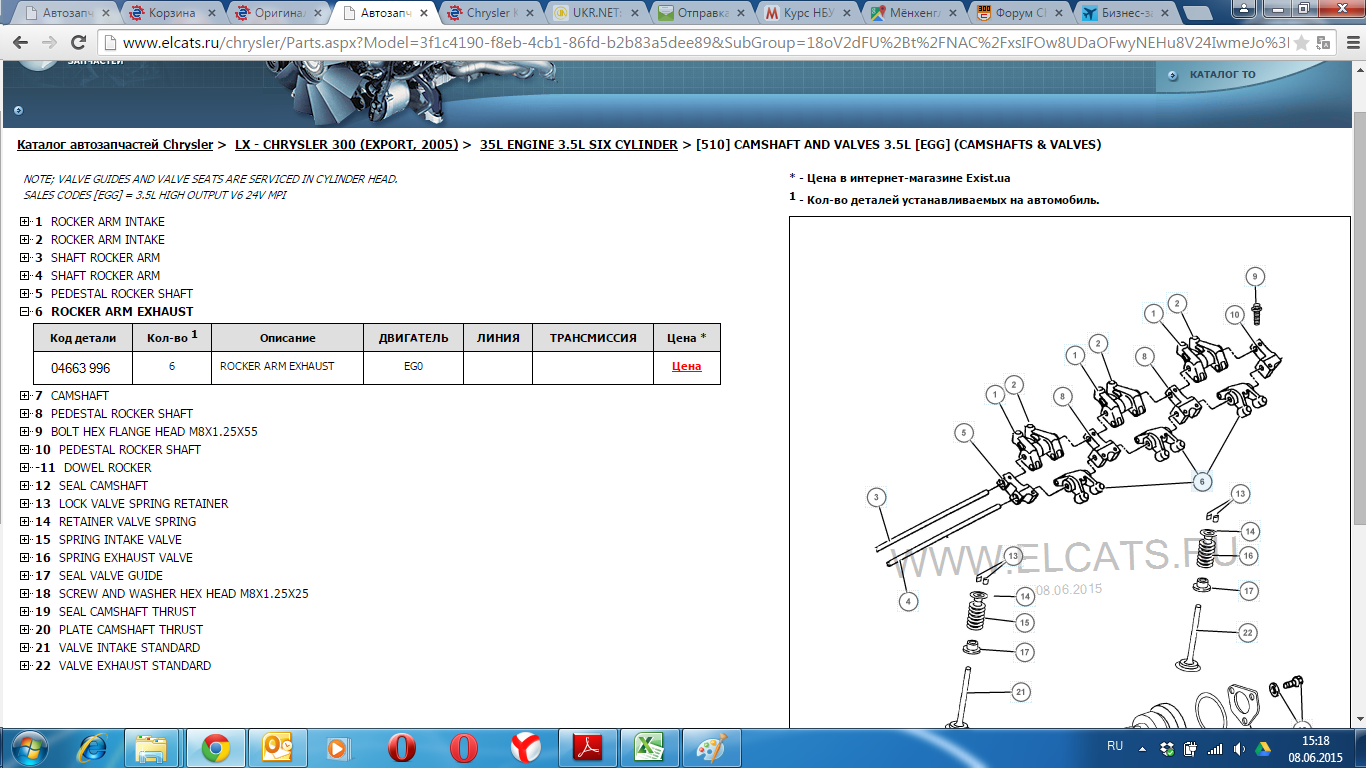Launch Internet Explorer from the taskbar
This screenshot has width=1366, height=768.
(x=94, y=748)
